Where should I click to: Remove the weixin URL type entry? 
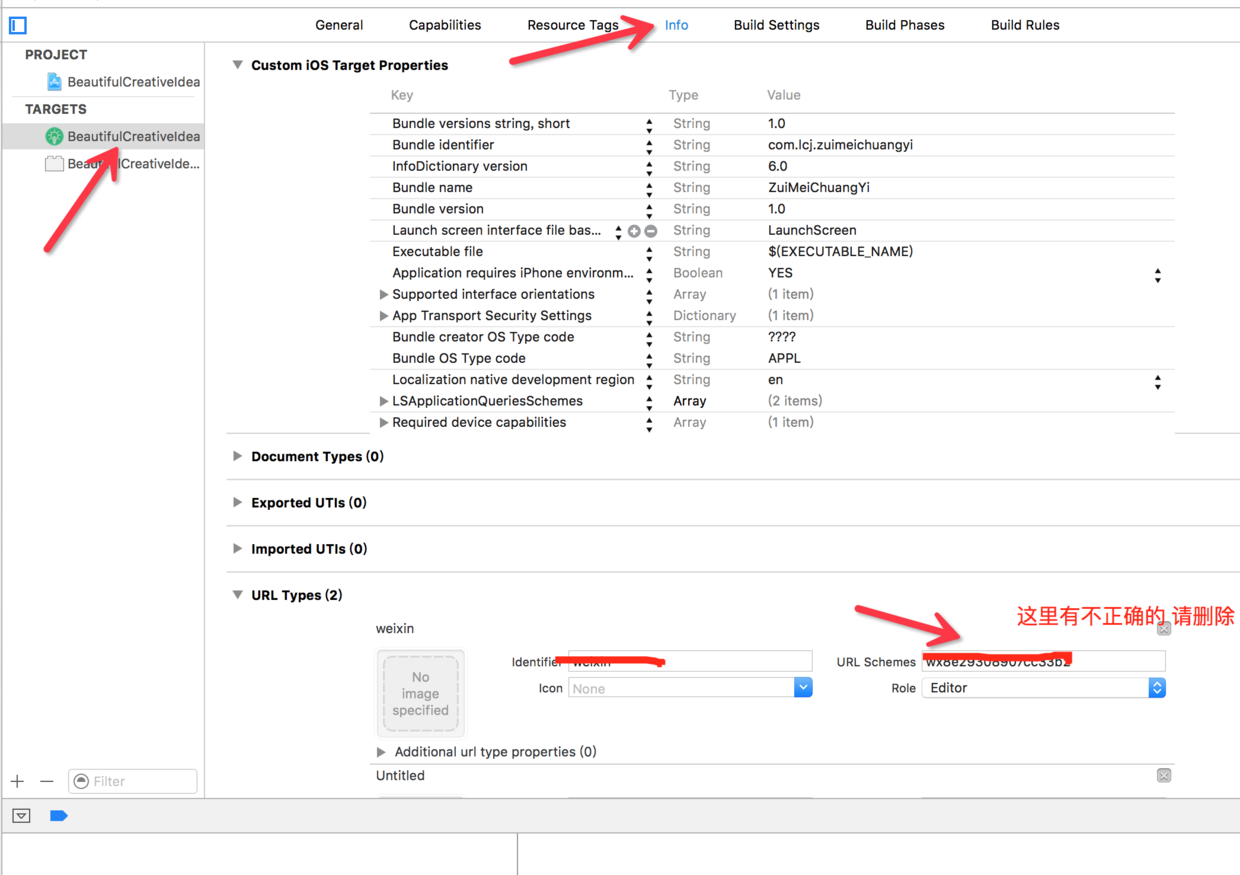(x=1164, y=629)
